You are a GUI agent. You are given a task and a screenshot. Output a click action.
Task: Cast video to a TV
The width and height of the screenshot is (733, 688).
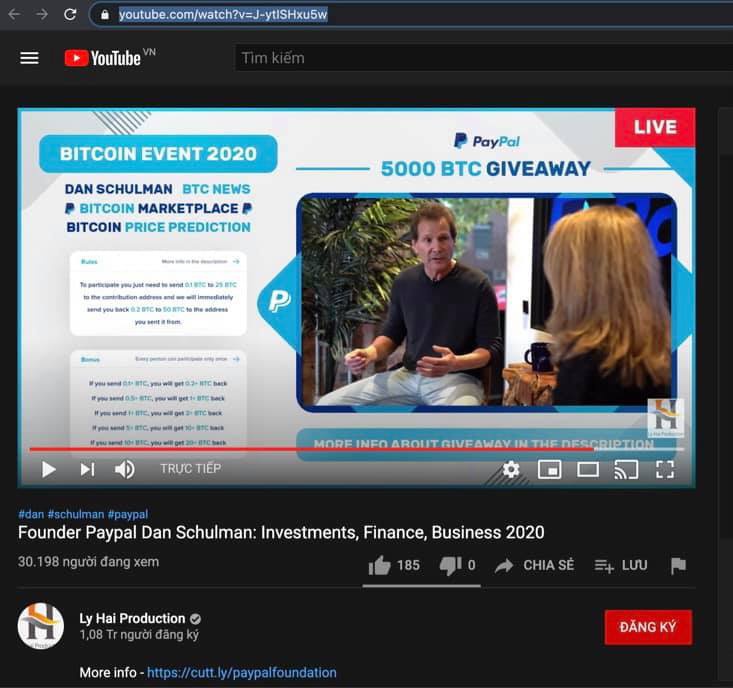[626, 469]
